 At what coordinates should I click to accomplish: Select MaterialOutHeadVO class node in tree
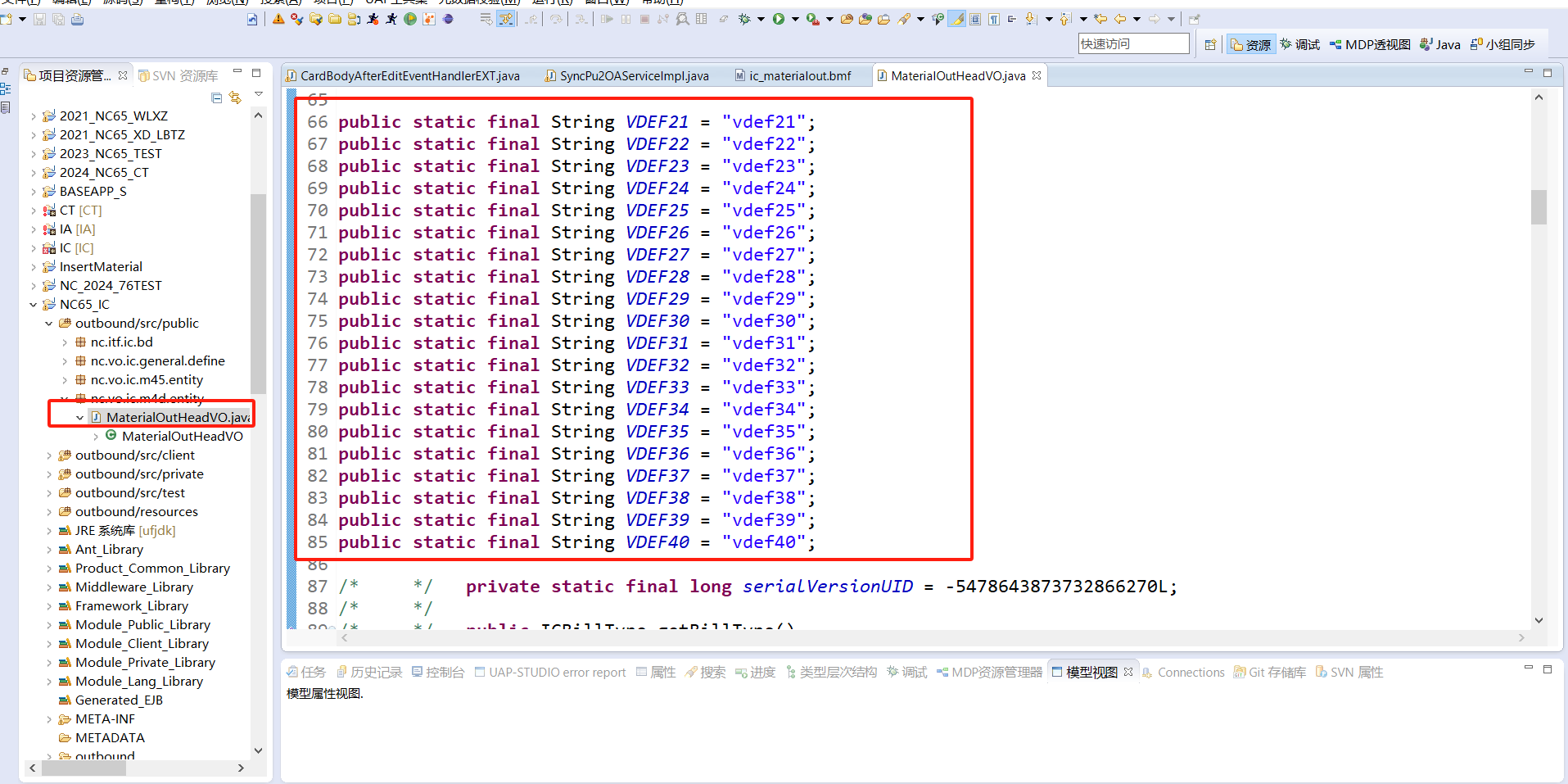(174, 437)
